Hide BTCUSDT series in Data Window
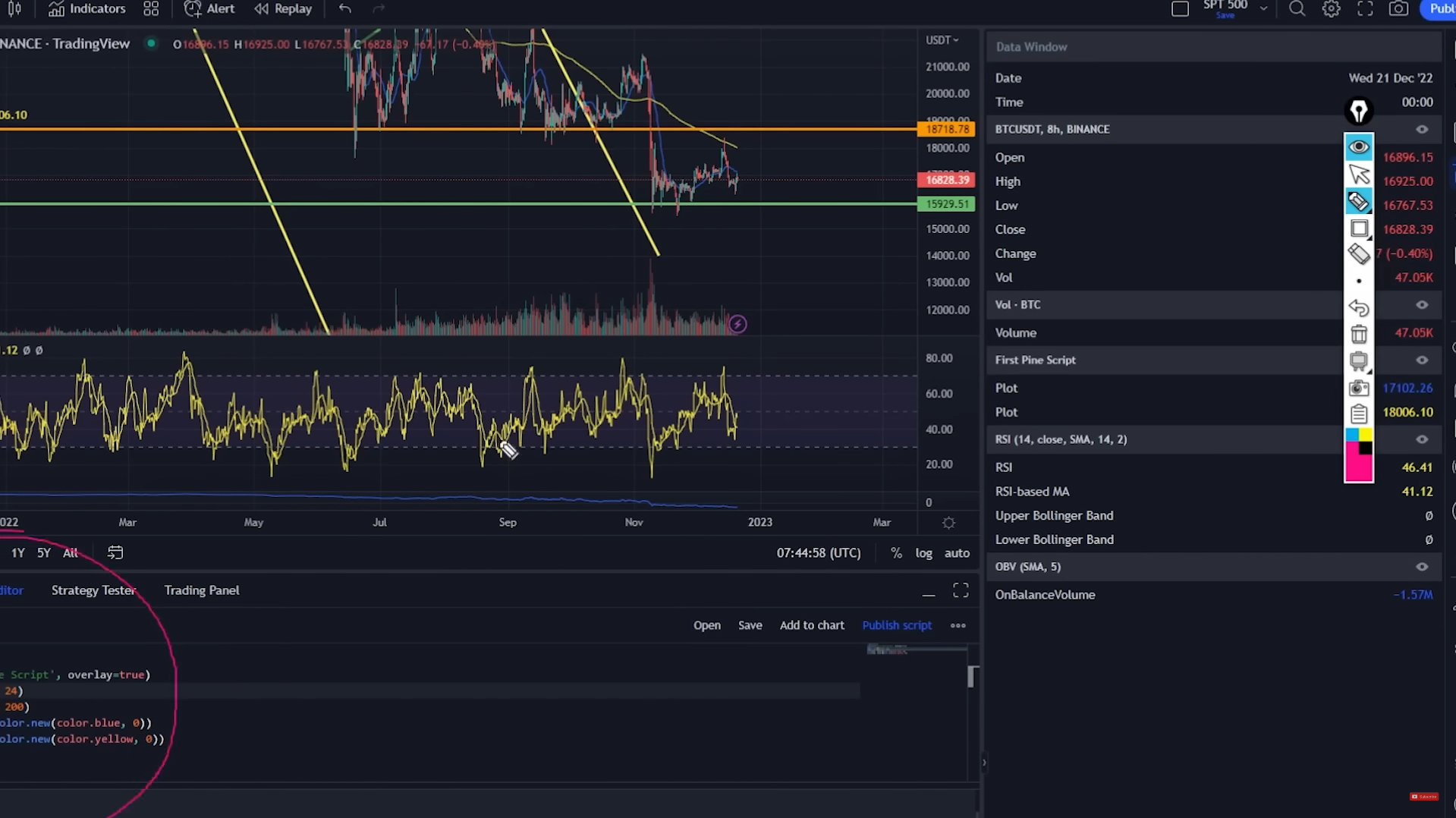Screen dimensions: 1456x818 point(1422,130)
